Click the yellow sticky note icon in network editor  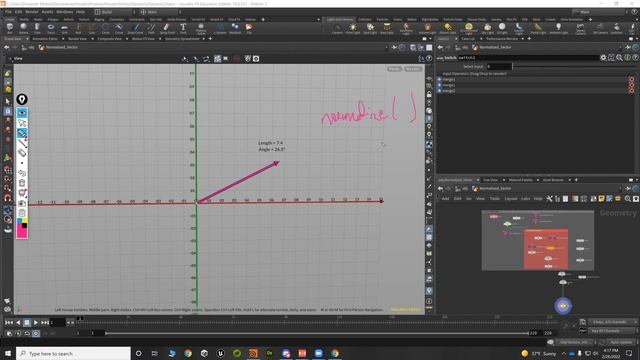601,199
